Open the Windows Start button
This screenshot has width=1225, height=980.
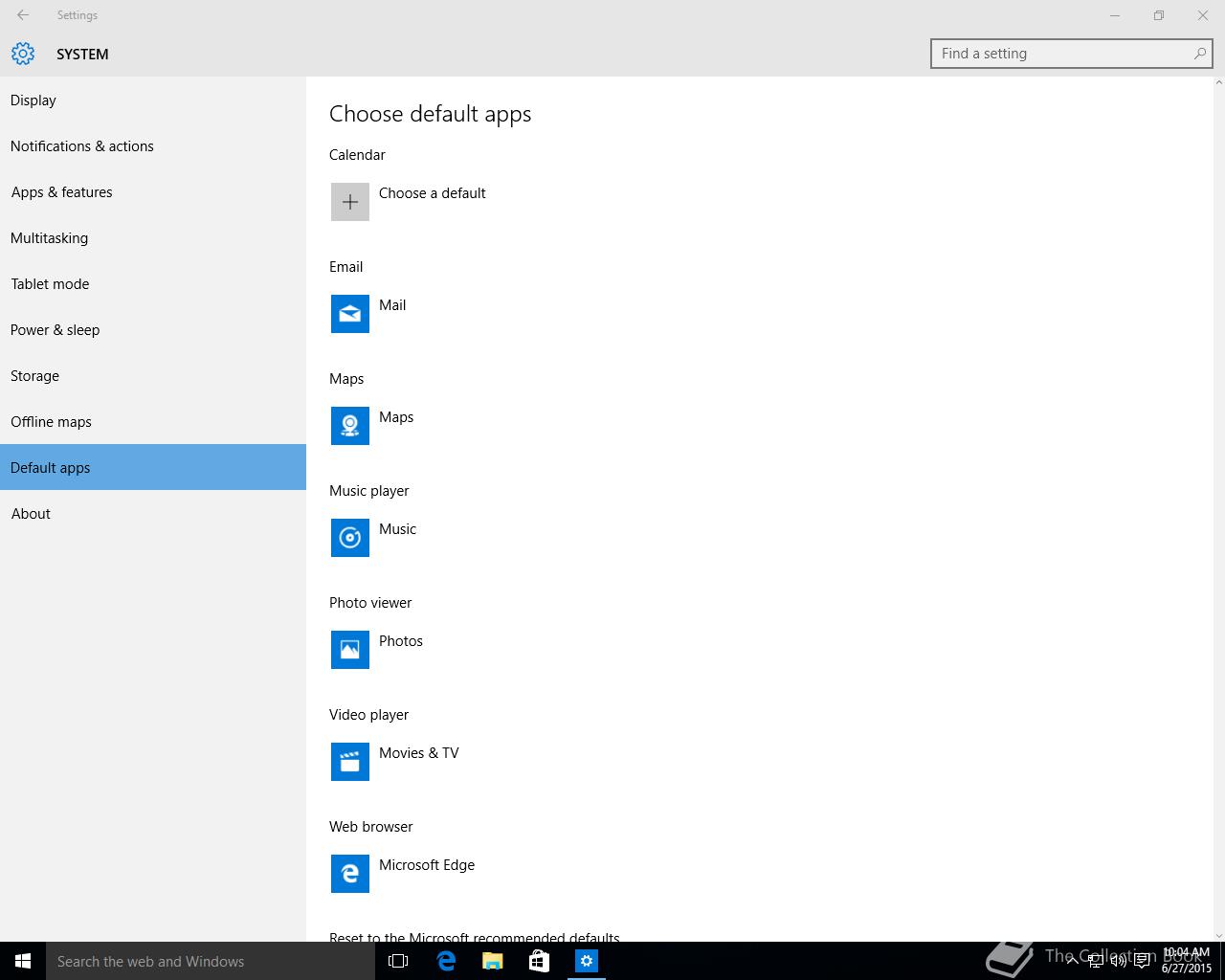23,961
